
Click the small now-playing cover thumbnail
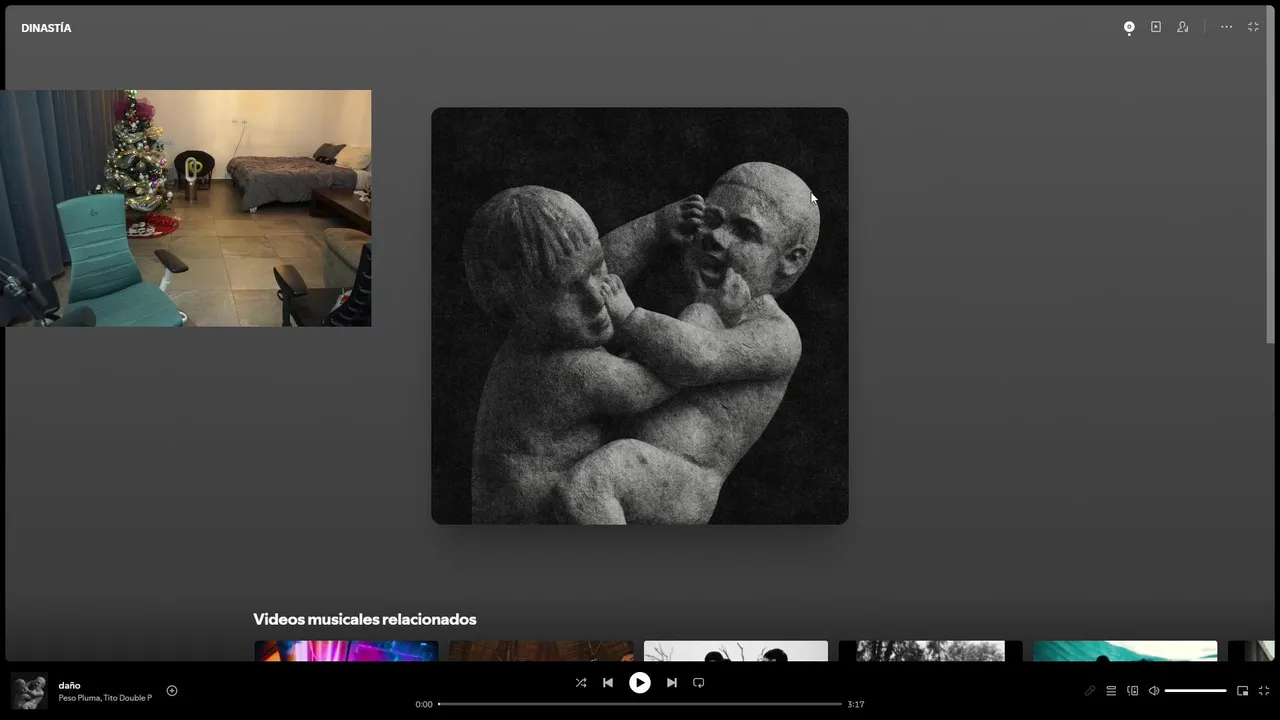[x=29, y=691]
